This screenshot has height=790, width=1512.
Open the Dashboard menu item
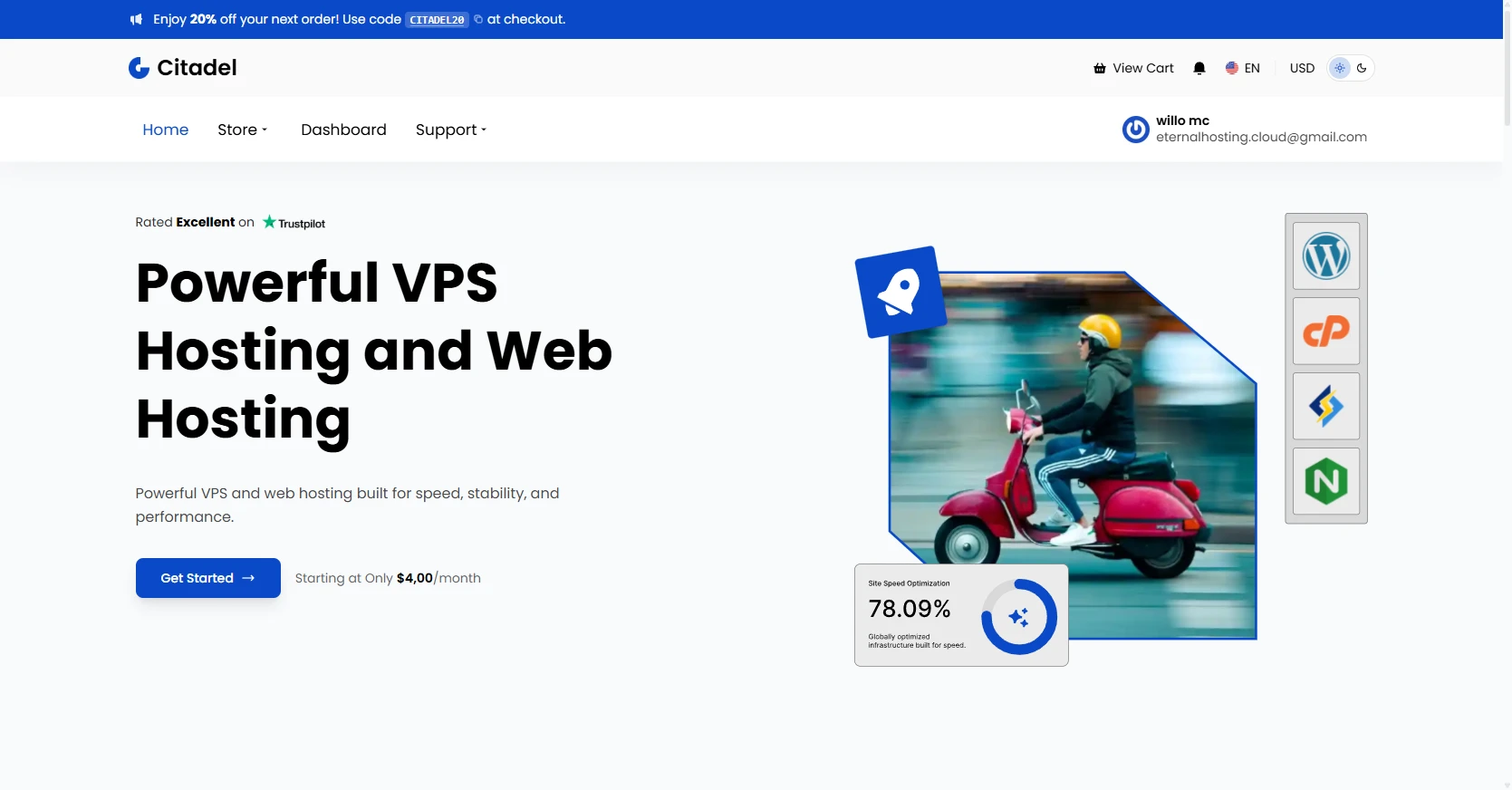(x=343, y=130)
